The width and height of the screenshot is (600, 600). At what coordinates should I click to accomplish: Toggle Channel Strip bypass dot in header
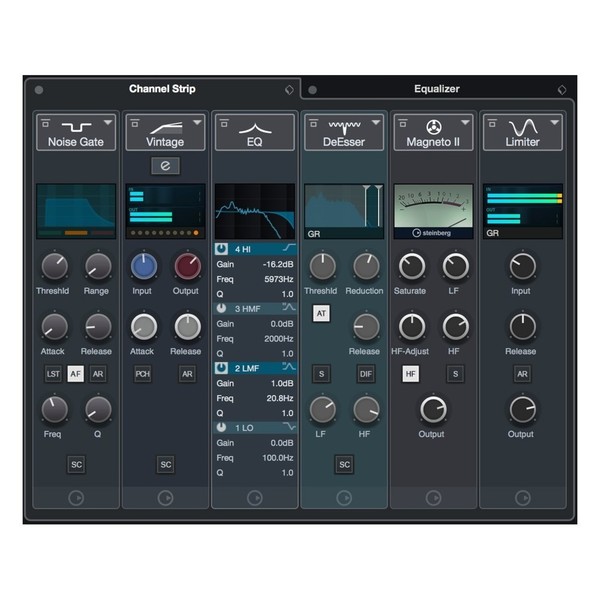coord(39,90)
